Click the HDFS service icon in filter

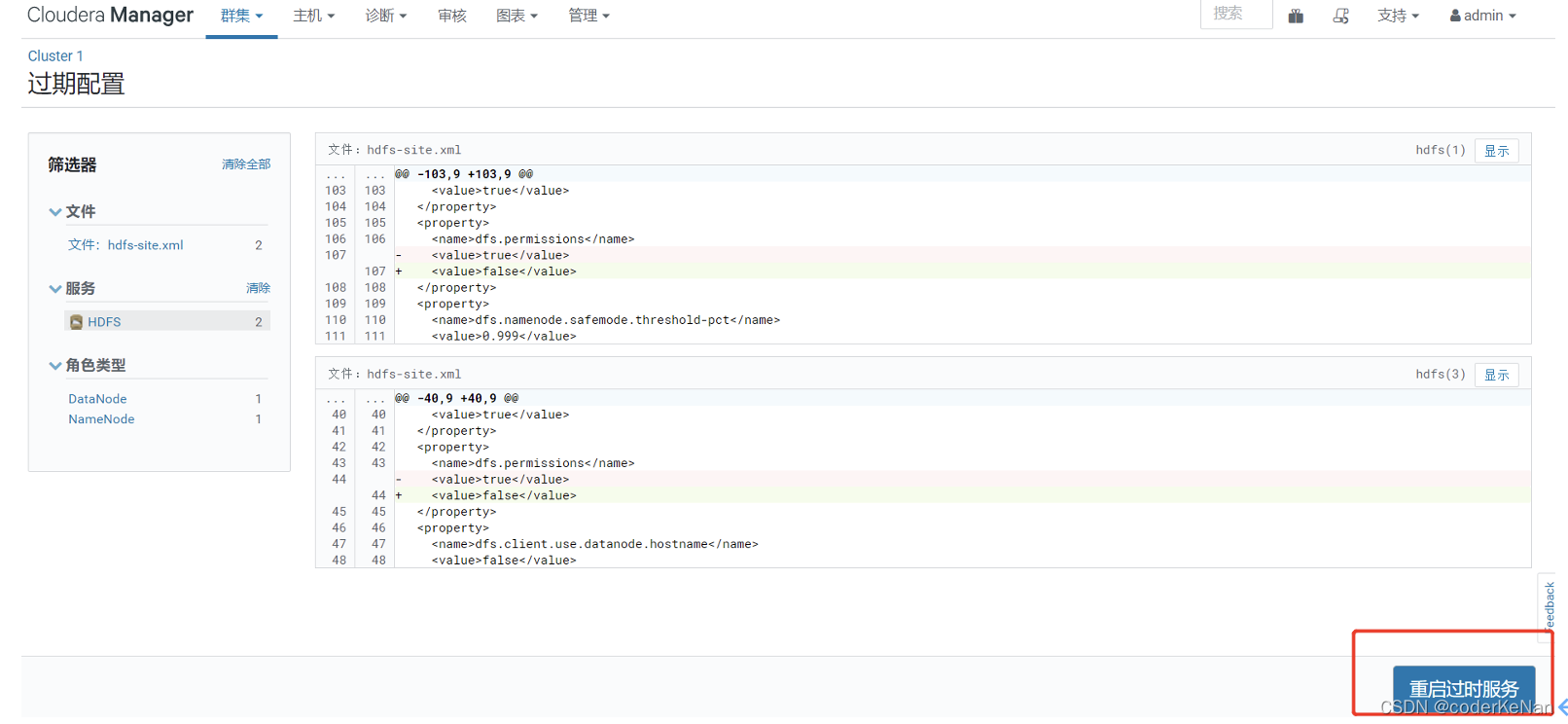point(76,322)
